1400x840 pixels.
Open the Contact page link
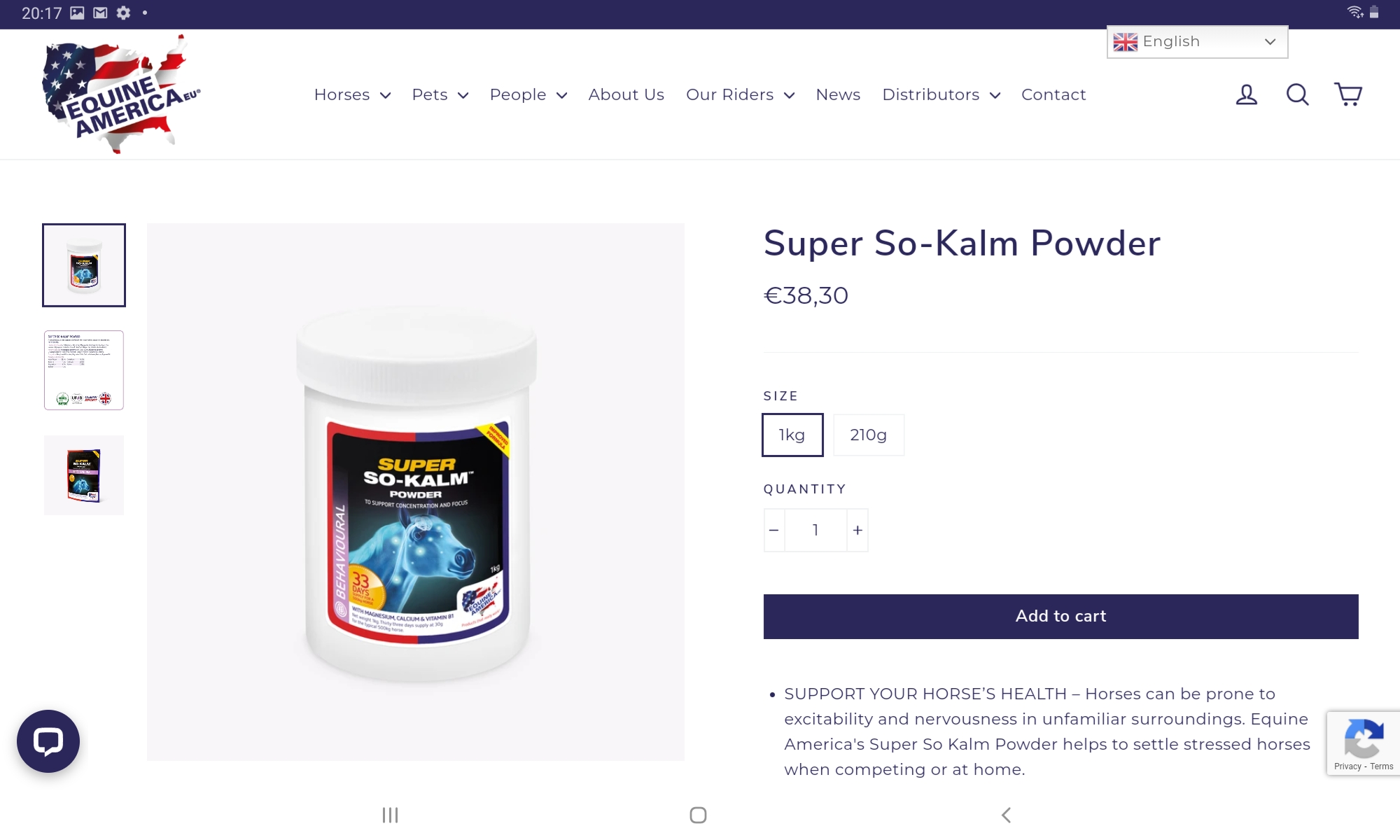pos(1053,94)
